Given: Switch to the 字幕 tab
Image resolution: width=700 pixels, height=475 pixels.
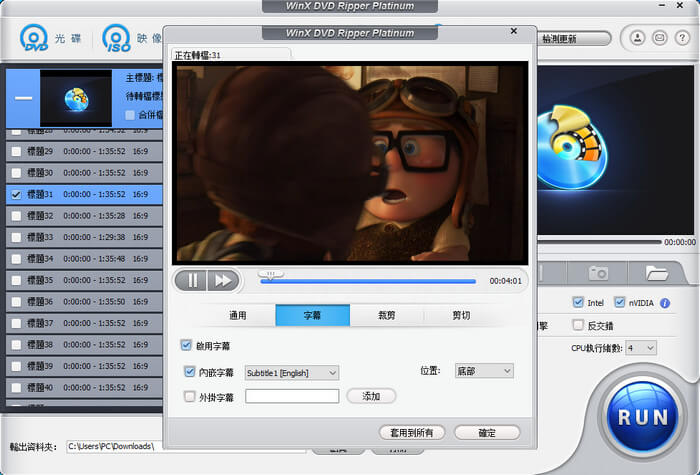Looking at the screenshot, I should pyautogui.click(x=312, y=315).
